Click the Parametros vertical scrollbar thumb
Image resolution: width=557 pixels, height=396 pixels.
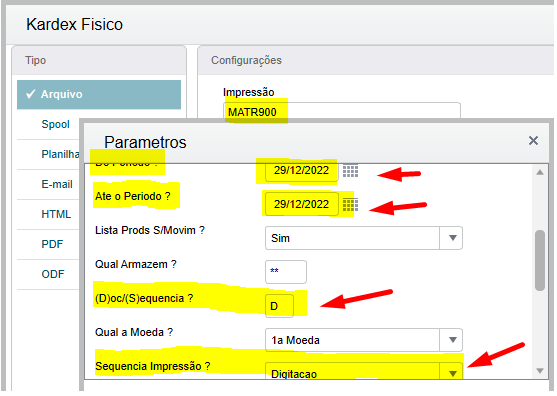[540, 261]
